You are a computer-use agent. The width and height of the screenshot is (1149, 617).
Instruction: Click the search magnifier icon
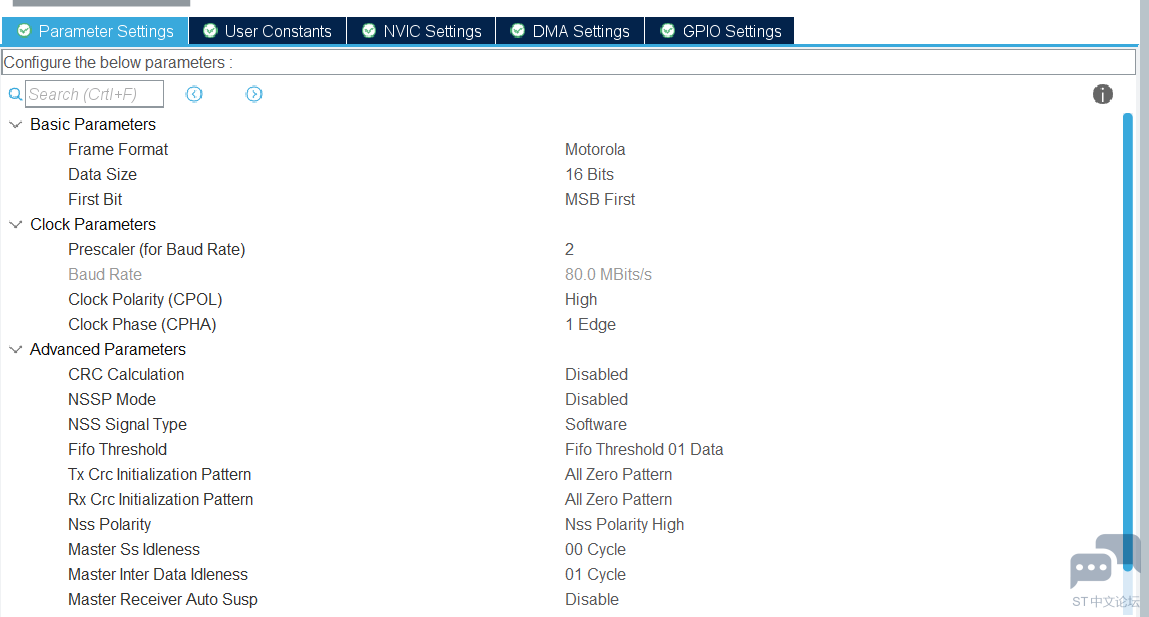click(15, 94)
